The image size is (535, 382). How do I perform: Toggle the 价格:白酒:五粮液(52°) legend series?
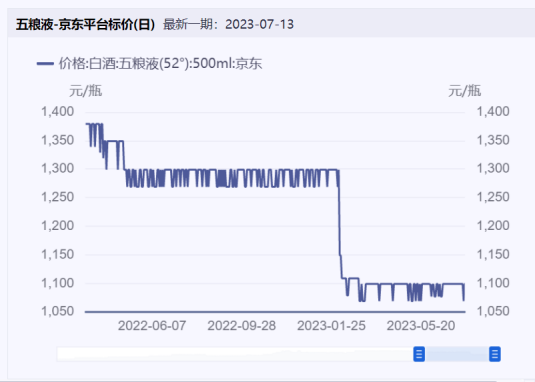(149, 63)
